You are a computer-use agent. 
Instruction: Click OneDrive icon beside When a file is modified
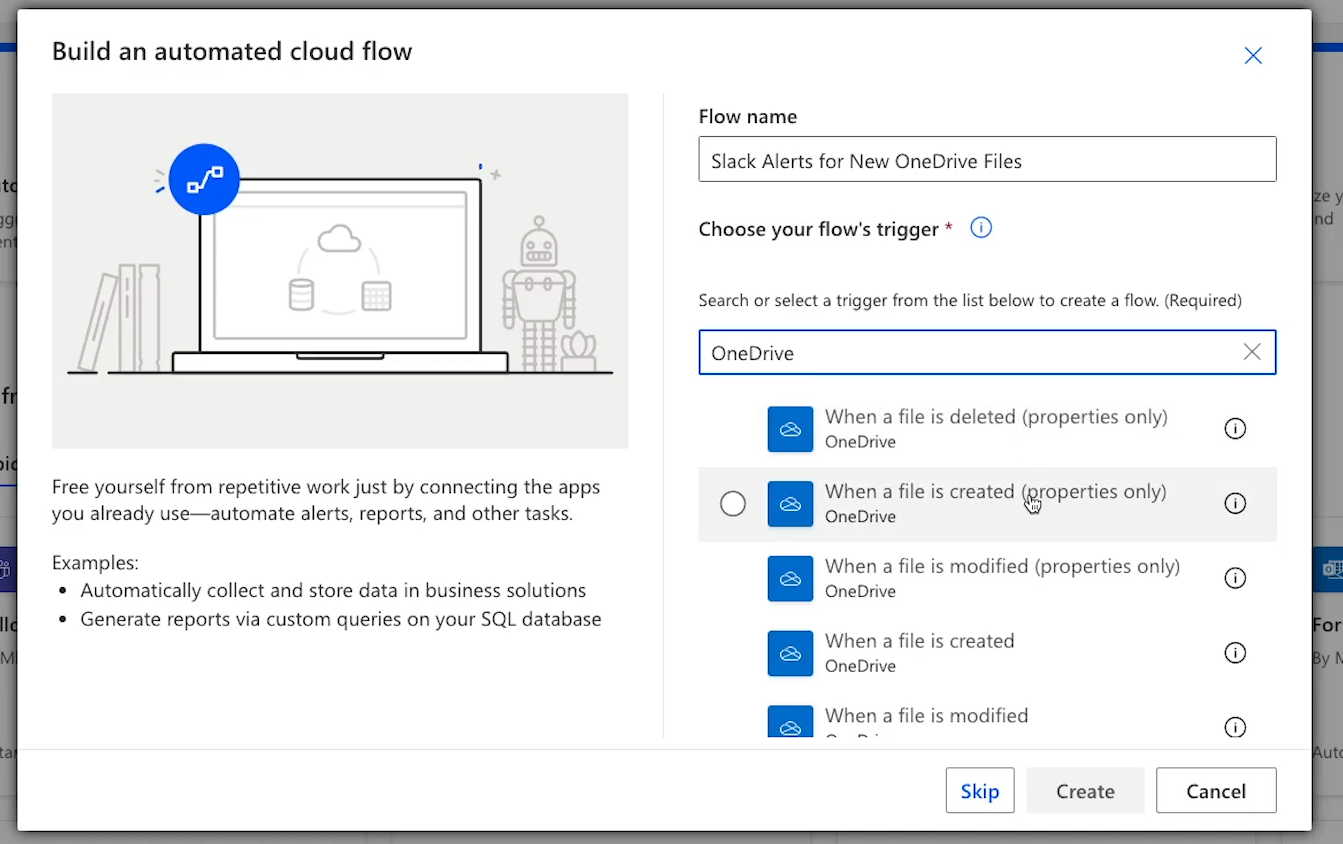790,722
